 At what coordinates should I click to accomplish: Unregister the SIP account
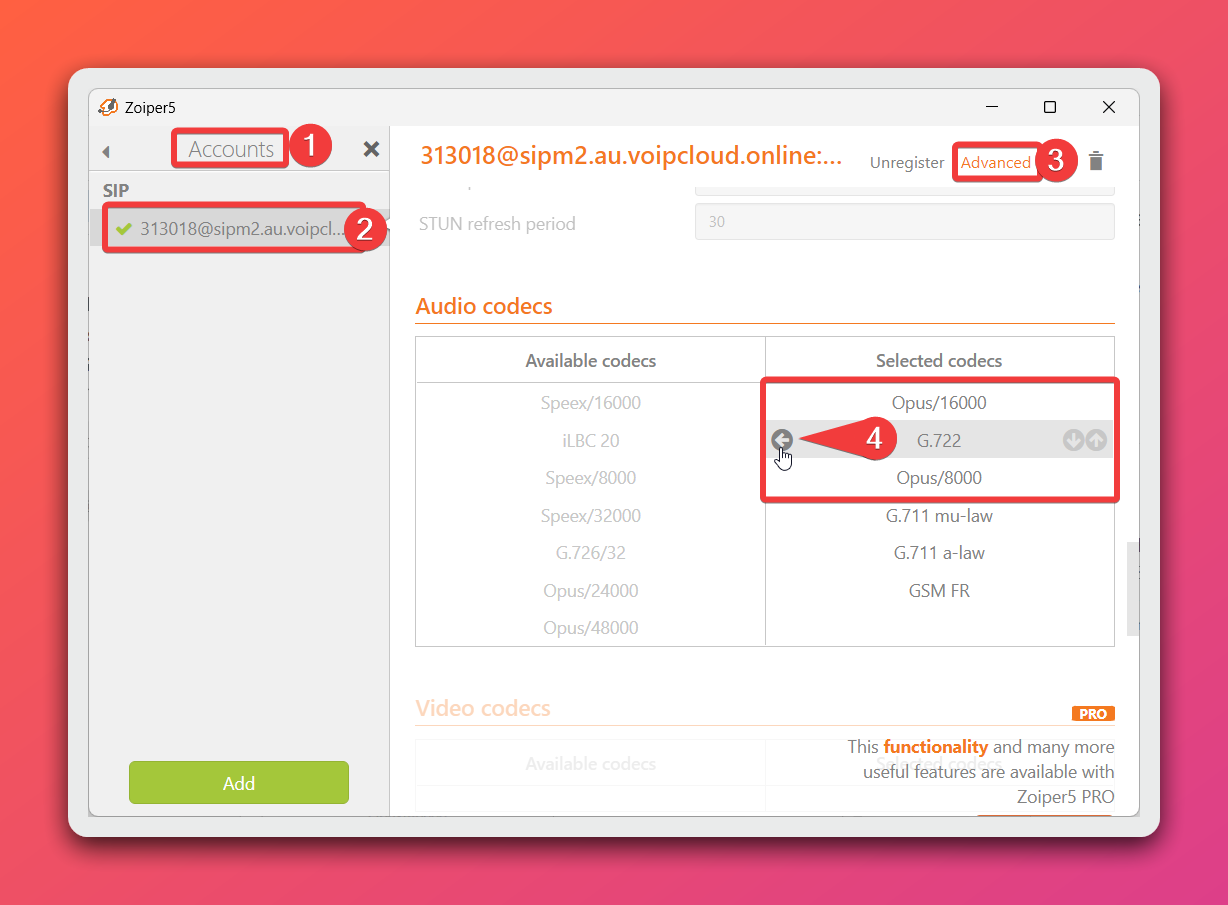907,162
